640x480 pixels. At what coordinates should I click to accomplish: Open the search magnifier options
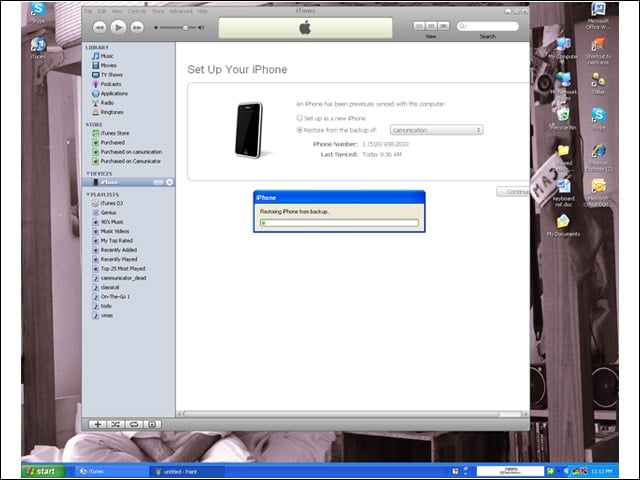click(x=462, y=26)
